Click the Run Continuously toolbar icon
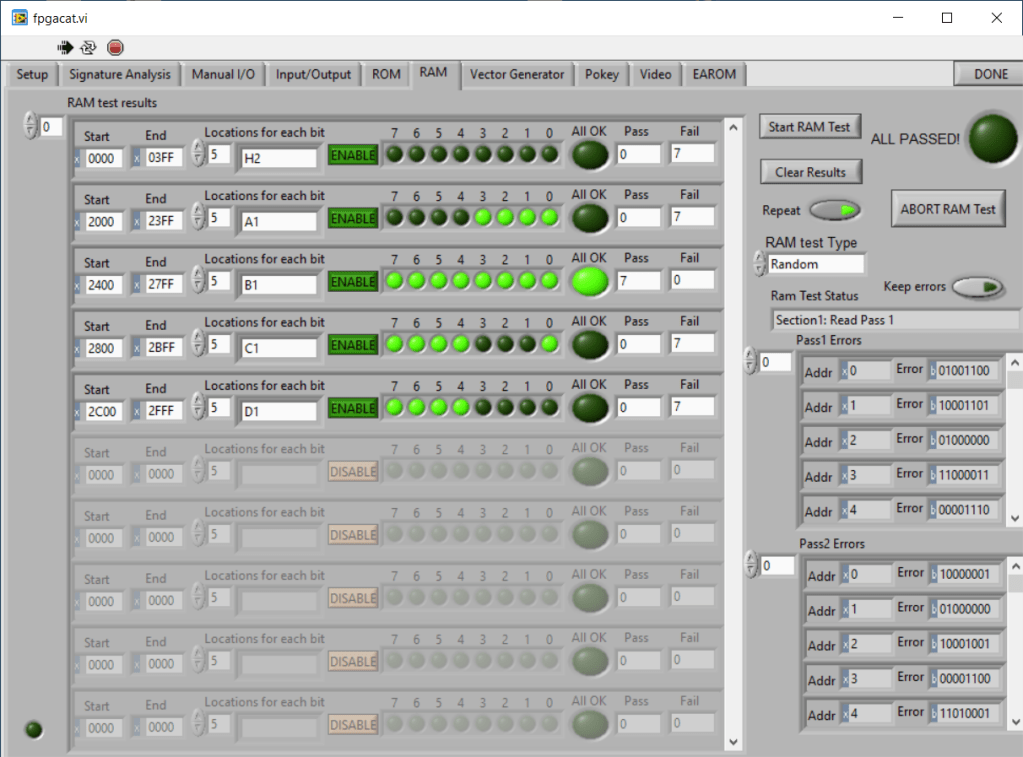Viewport: 1023px width, 757px height. tap(89, 47)
